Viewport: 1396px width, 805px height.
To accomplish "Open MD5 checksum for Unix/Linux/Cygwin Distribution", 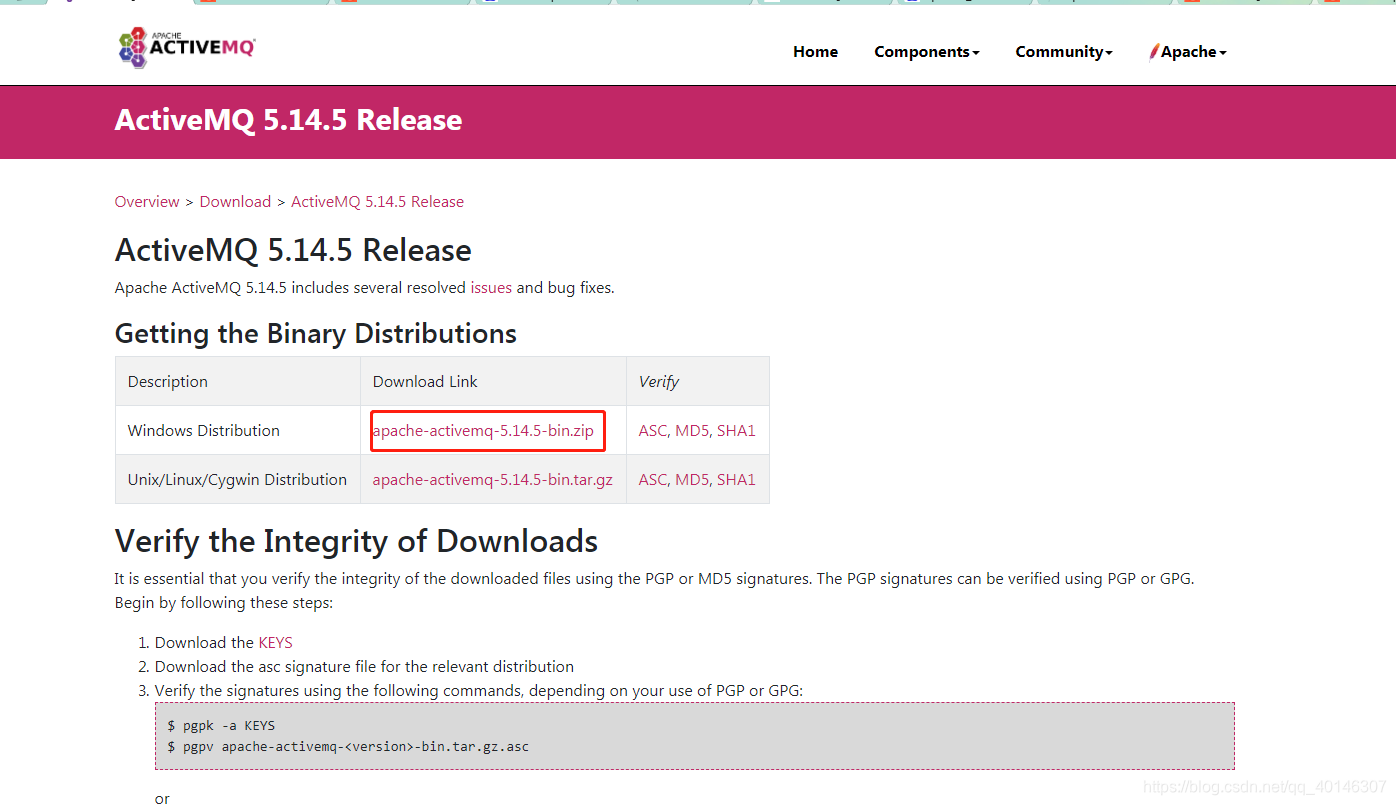I will point(692,480).
